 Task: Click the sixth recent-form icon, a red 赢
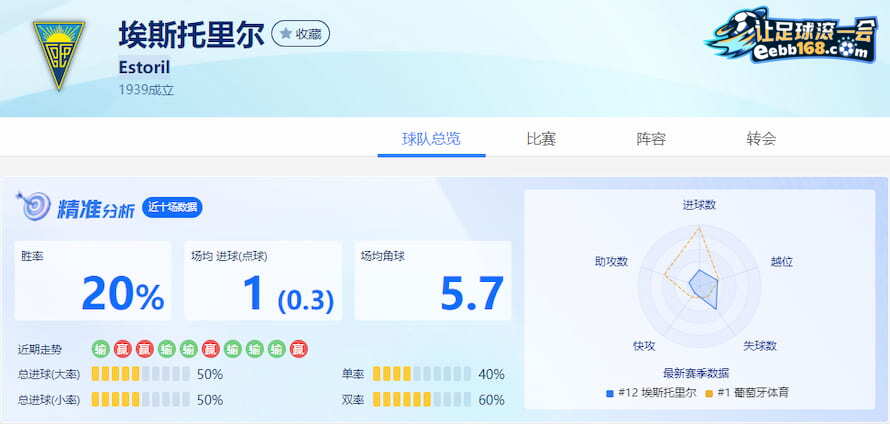(x=211, y=349)
